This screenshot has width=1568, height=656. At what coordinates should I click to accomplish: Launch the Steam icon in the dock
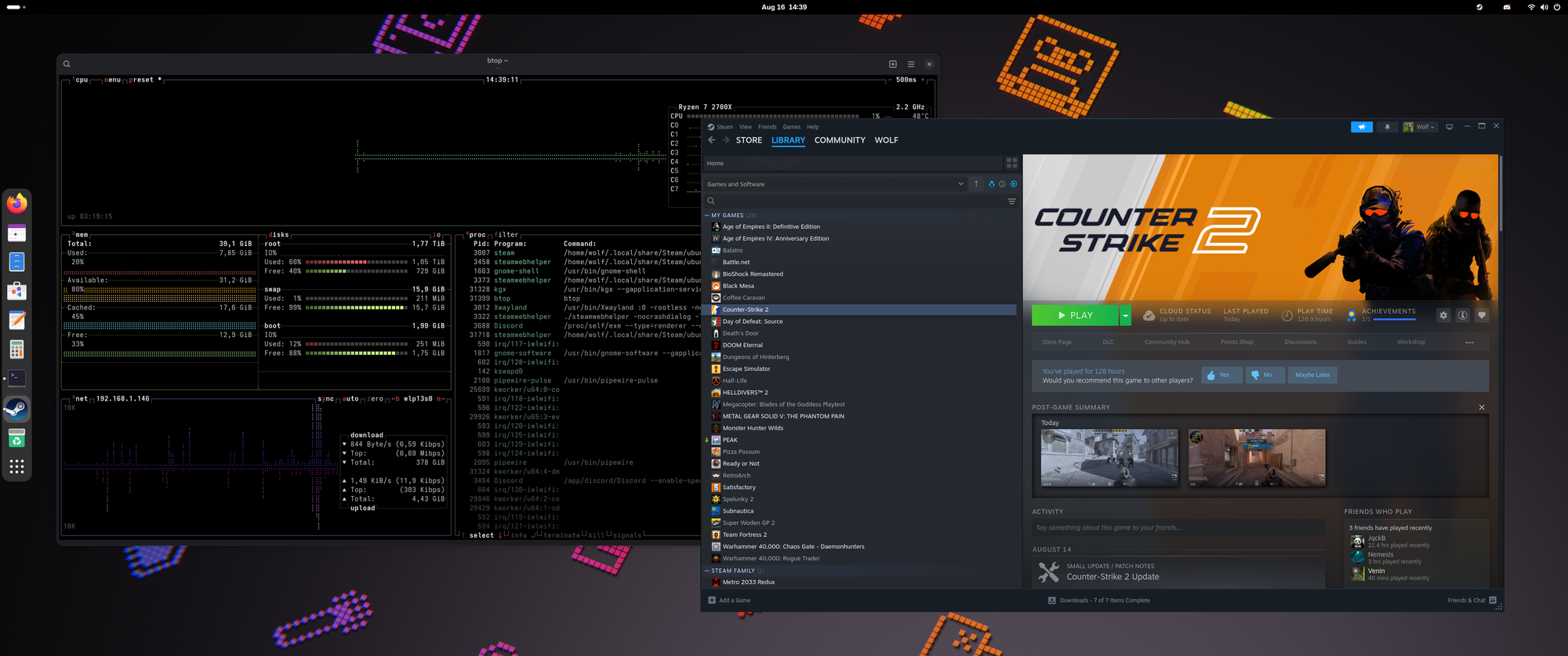[16, 408]
